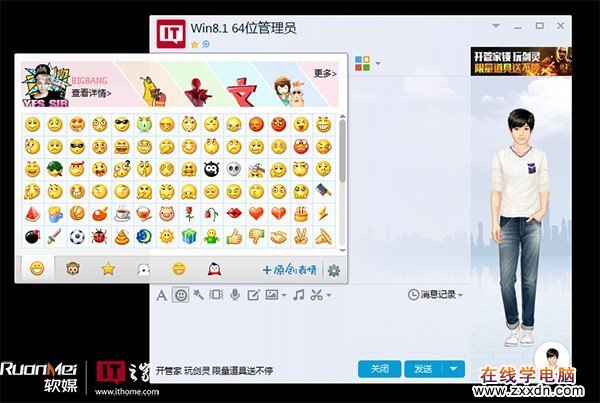The image size is (600, 403).
Task: Click the window shake icon
Action: [216, 295]
